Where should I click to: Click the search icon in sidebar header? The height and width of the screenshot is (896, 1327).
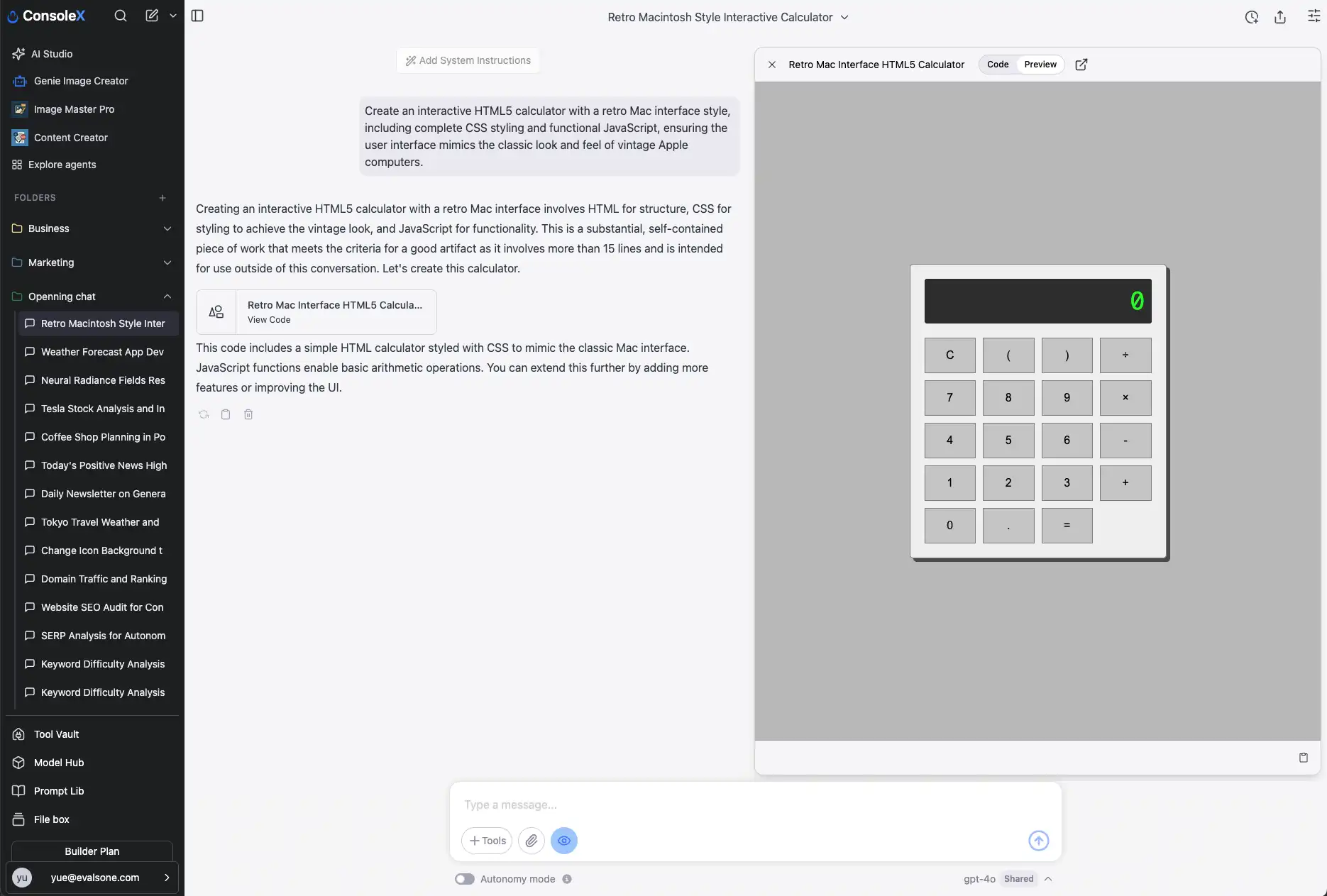(121, 16)
